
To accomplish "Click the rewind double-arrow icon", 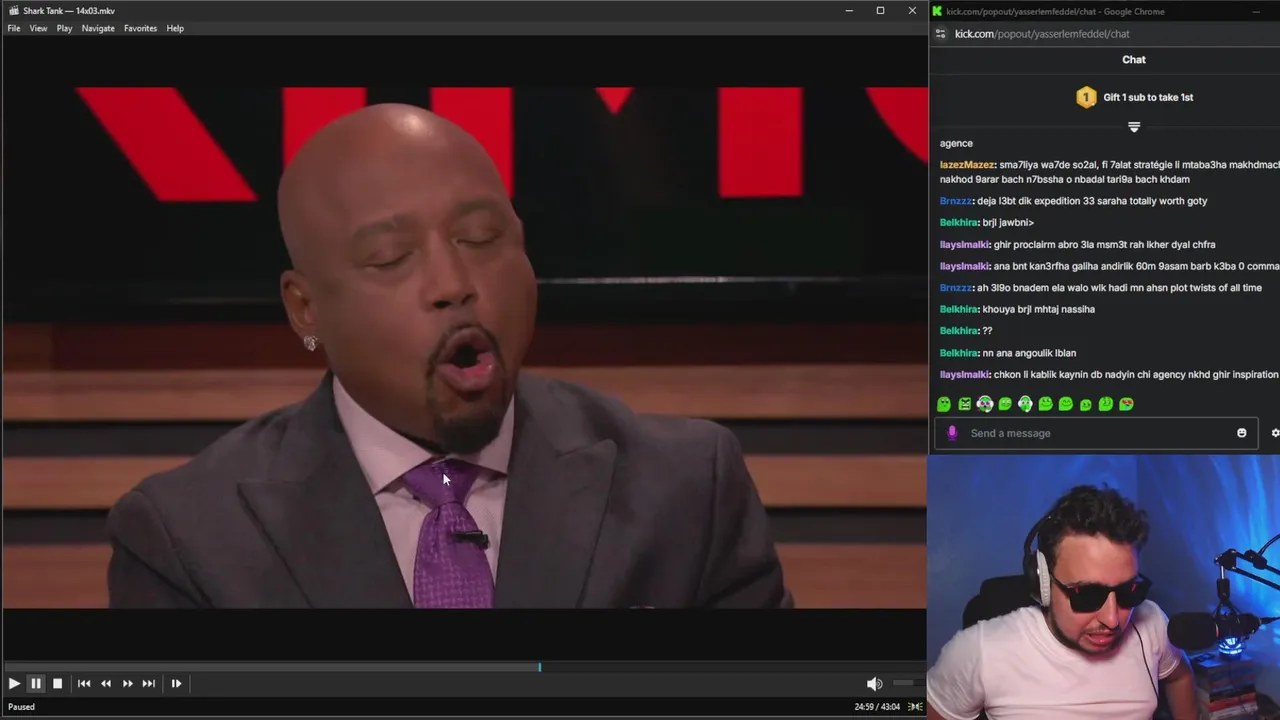I will 106,684.
